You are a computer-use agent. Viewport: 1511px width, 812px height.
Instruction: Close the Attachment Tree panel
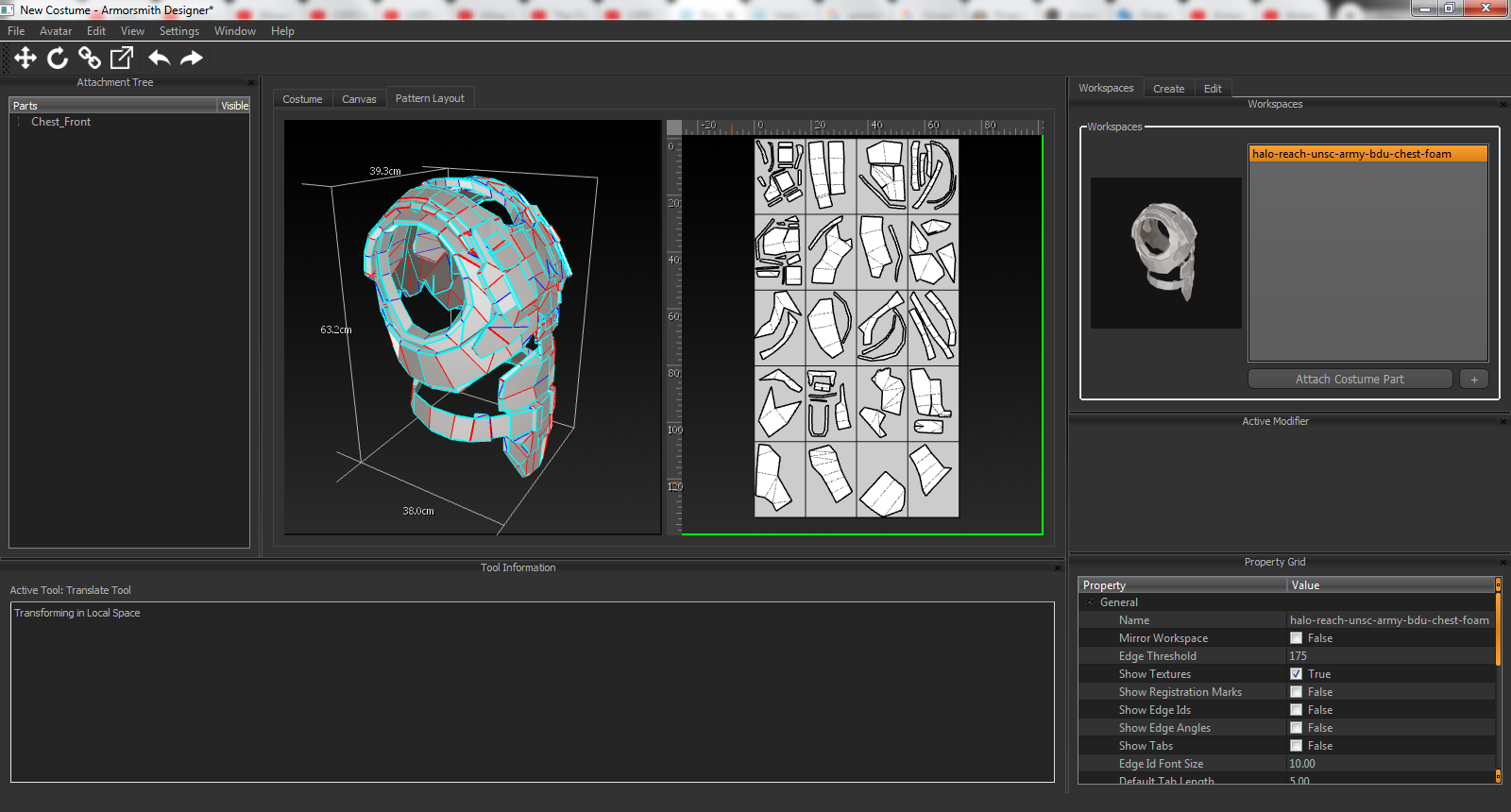click(x=251, y=83)
